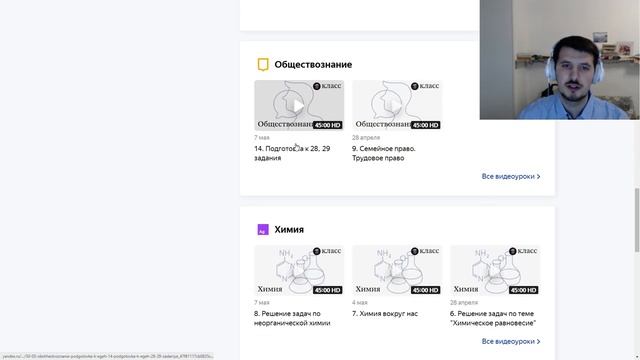
Task: Open the third Химия video thumbnail
Action: tap(495, 270)
